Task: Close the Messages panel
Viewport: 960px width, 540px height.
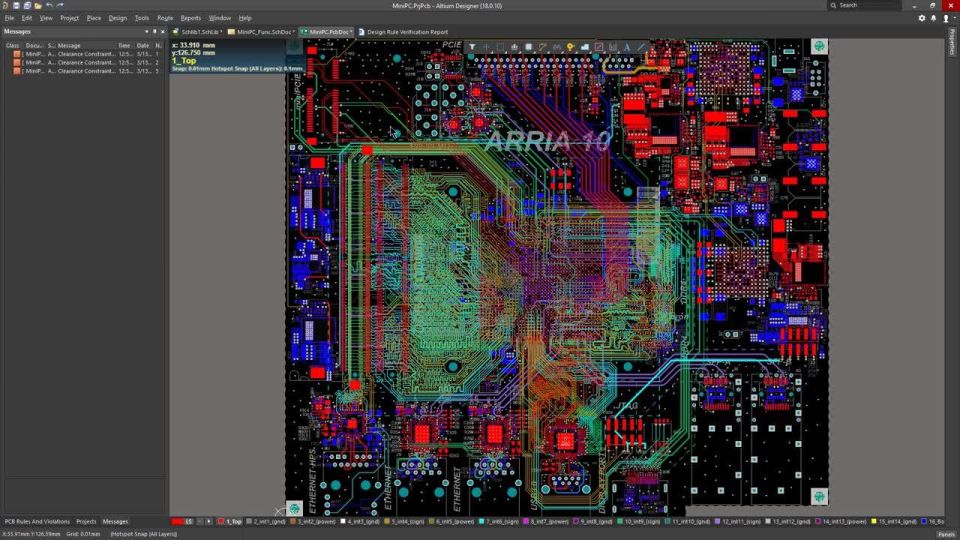Action: click(162, 31)
